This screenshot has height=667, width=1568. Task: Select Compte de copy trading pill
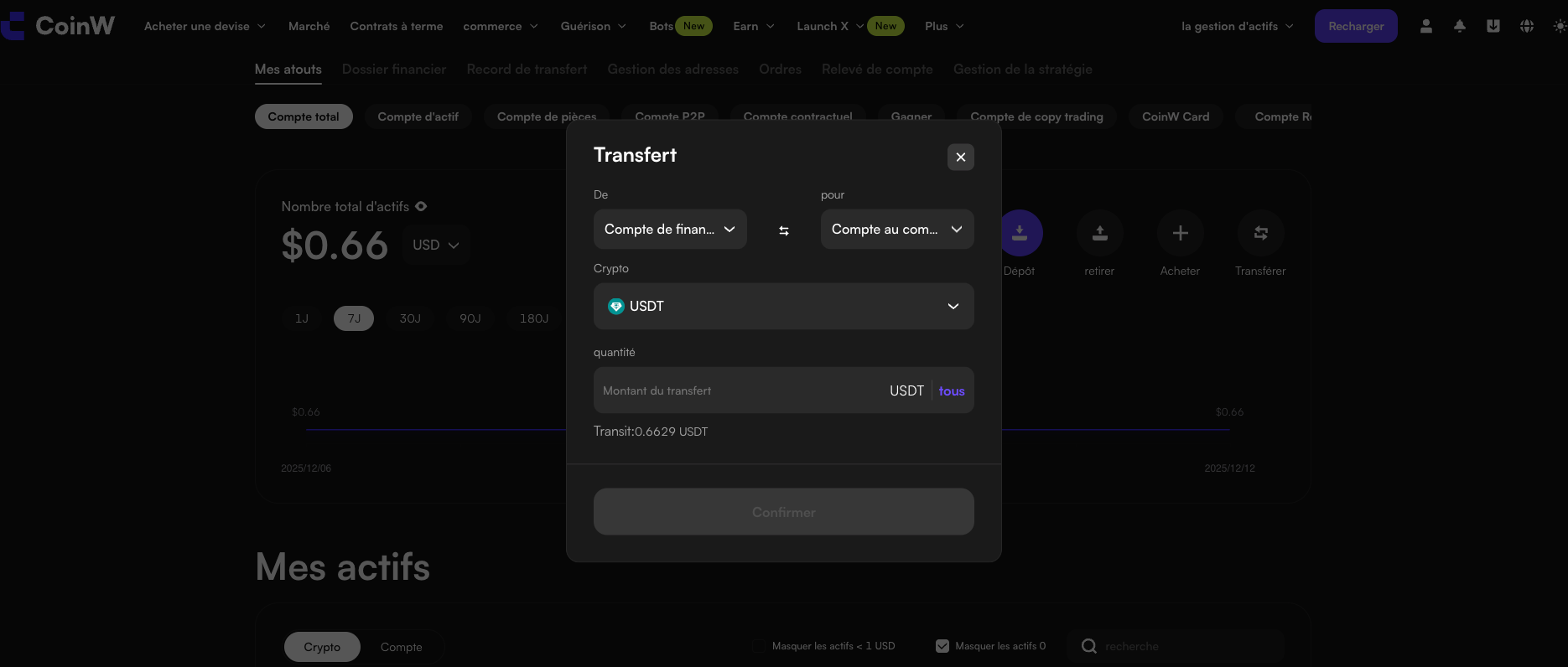1037,116
